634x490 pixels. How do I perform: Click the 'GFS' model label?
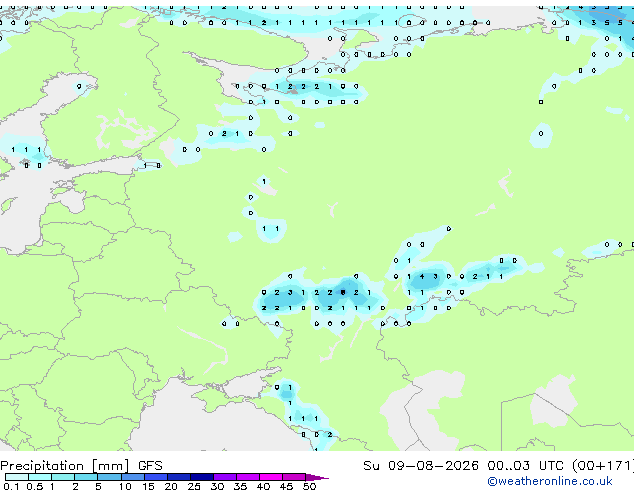coord(150,466)
